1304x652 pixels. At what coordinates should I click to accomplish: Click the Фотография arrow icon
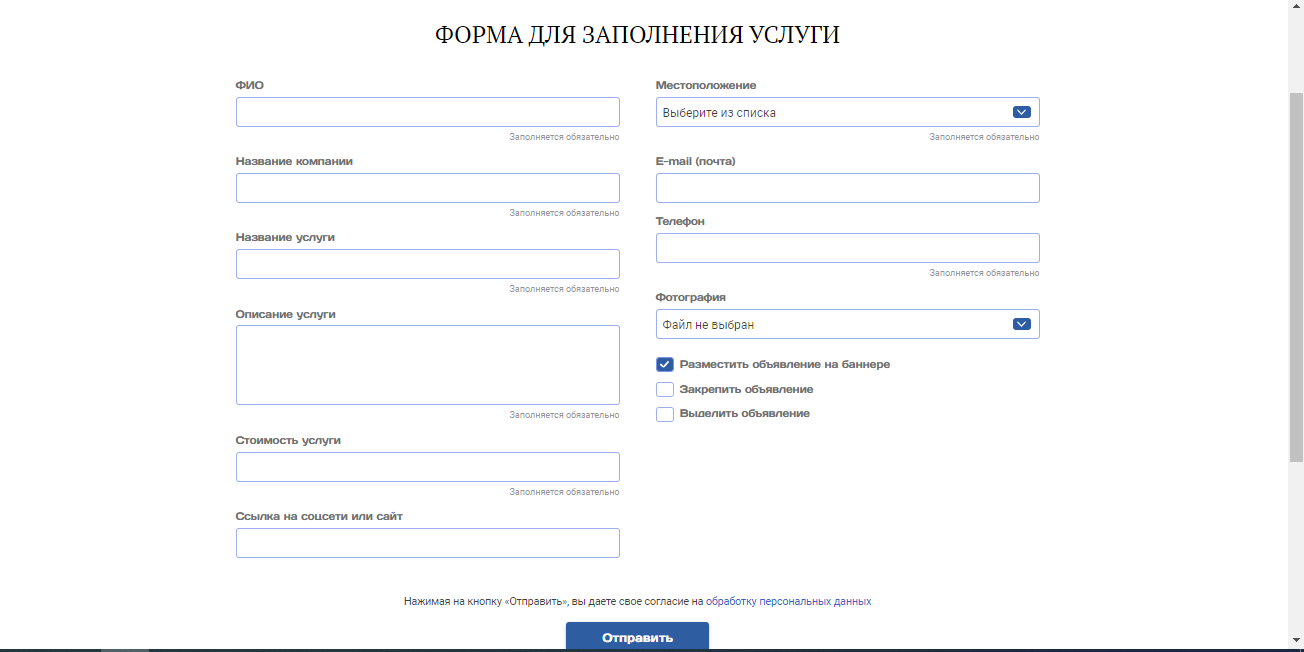tap(1022, 324)
